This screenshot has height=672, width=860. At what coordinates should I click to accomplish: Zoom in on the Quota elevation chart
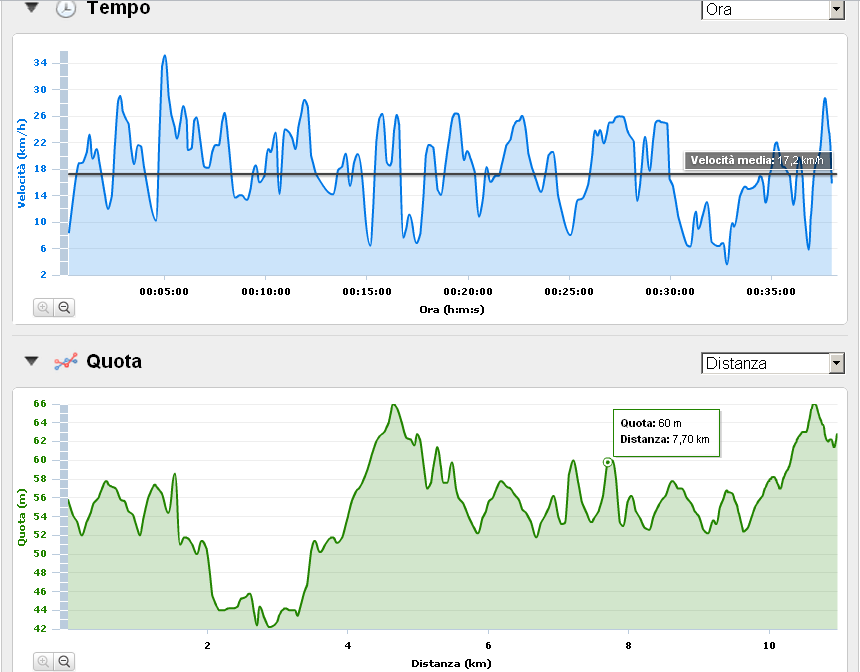tap(43, 661)
